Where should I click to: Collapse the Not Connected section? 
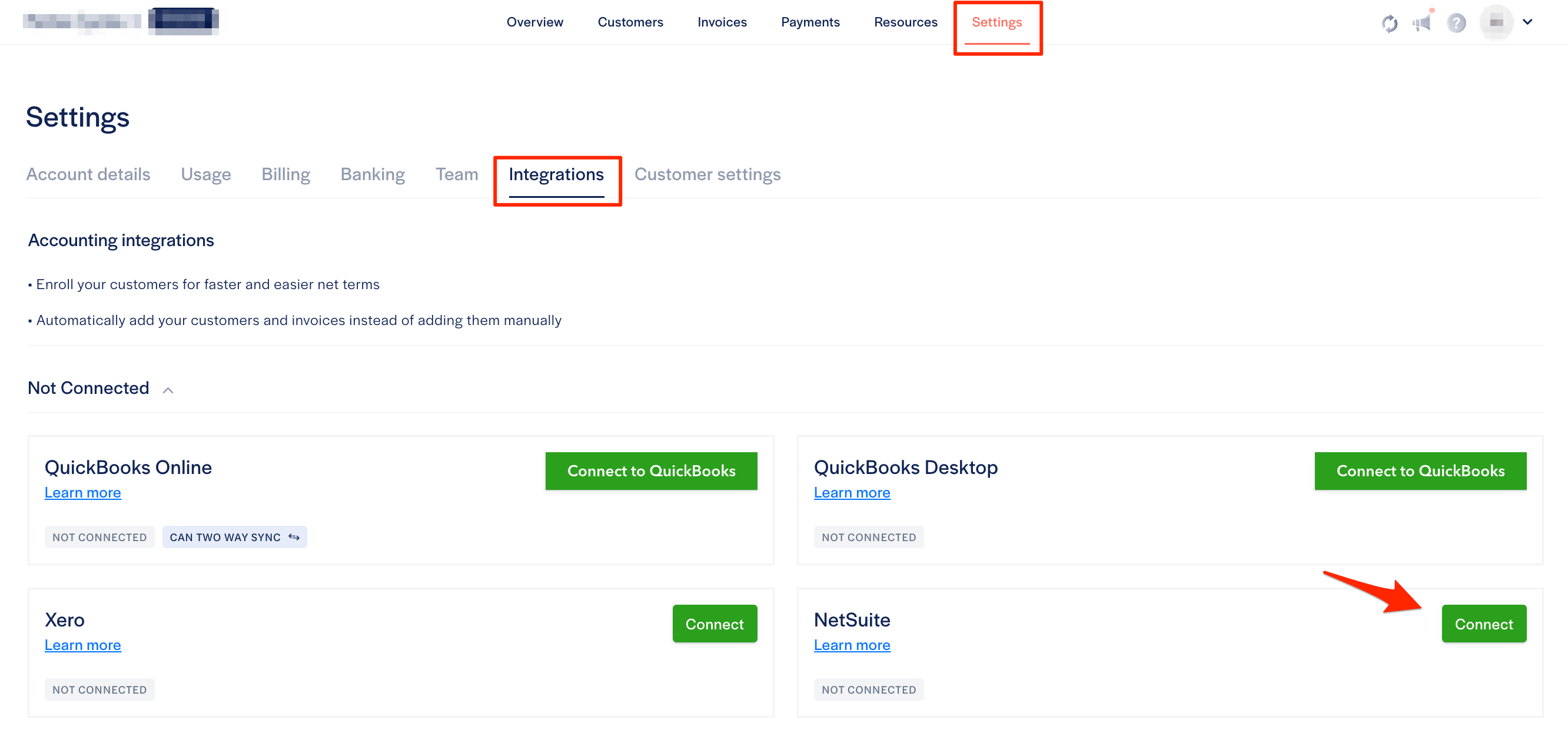[x=168, y=390]
